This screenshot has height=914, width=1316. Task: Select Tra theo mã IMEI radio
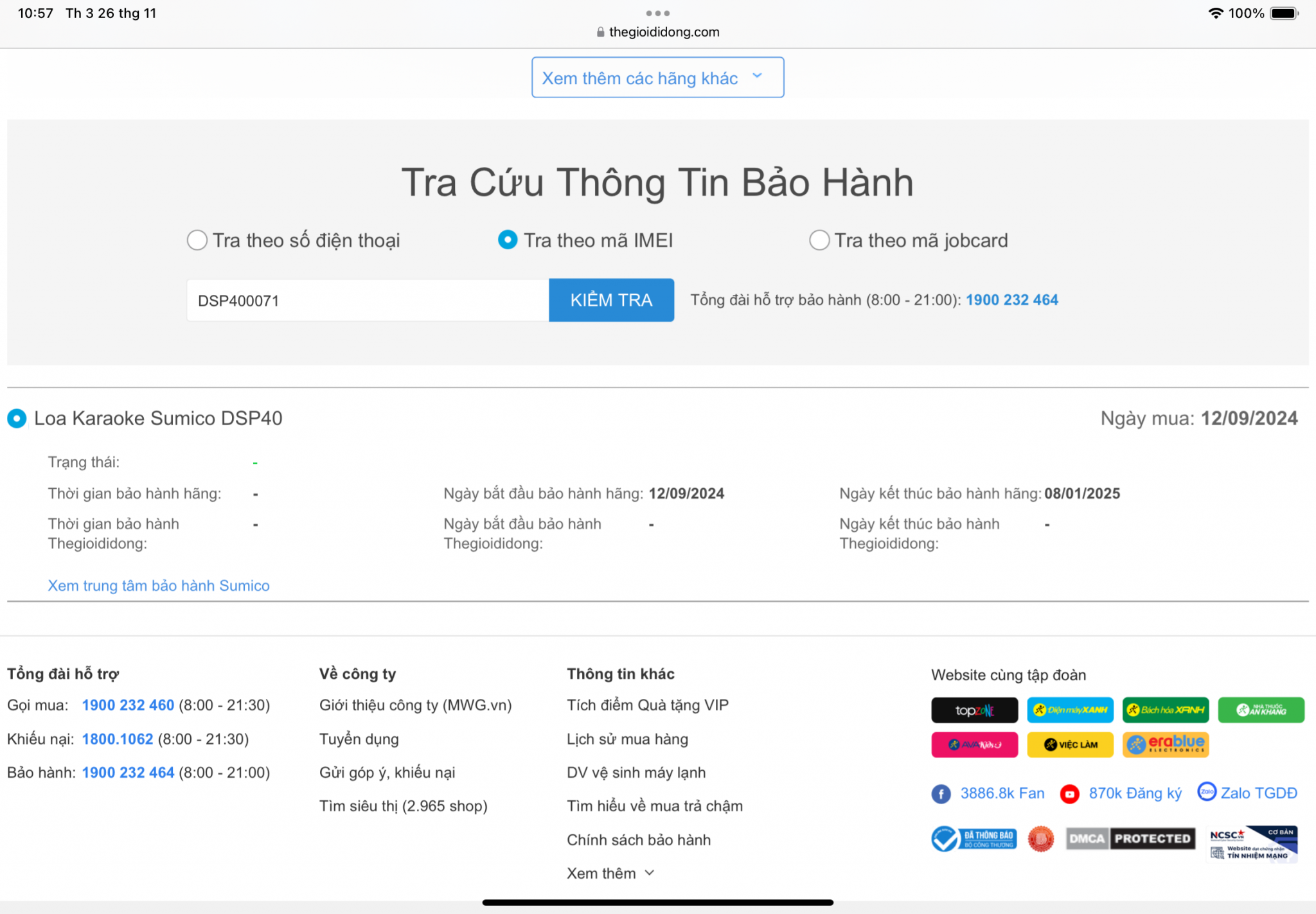508,240
